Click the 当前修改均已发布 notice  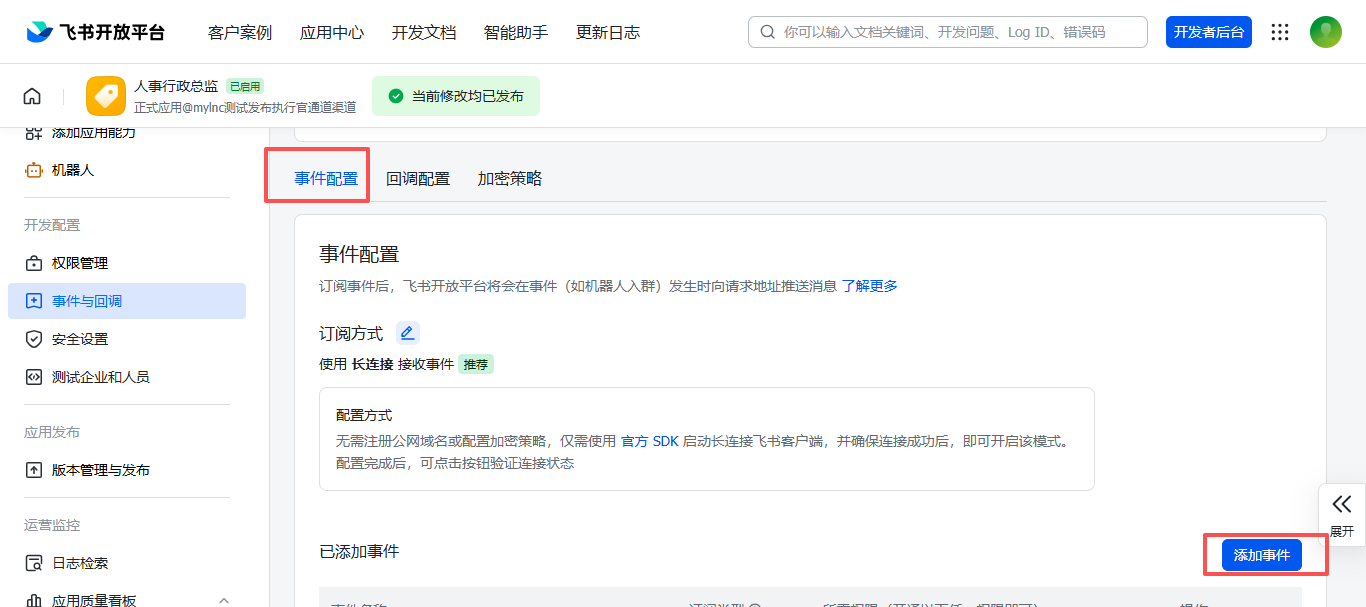click(x=456, y=96)
